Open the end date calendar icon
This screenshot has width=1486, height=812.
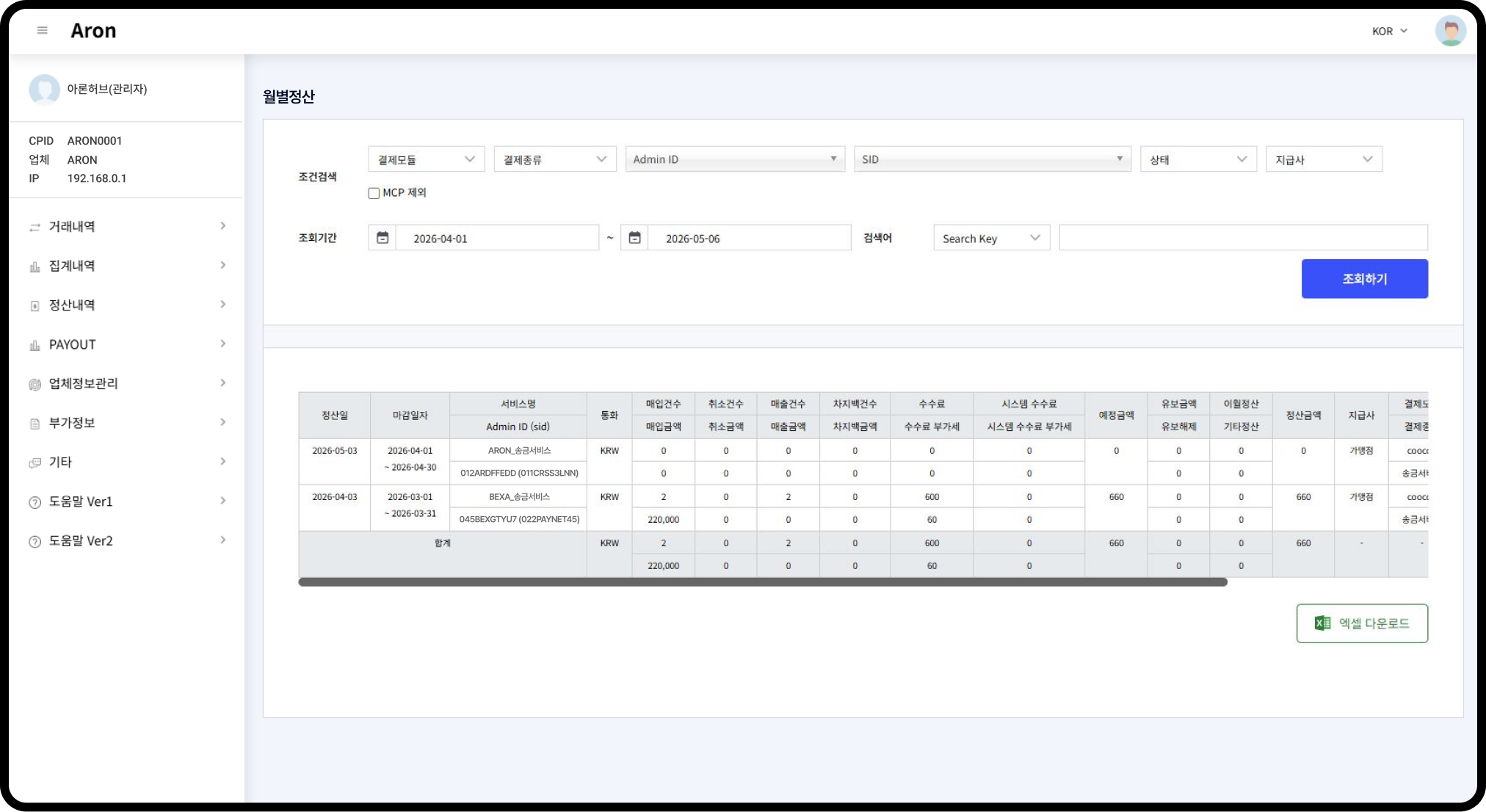coord(635,238)
